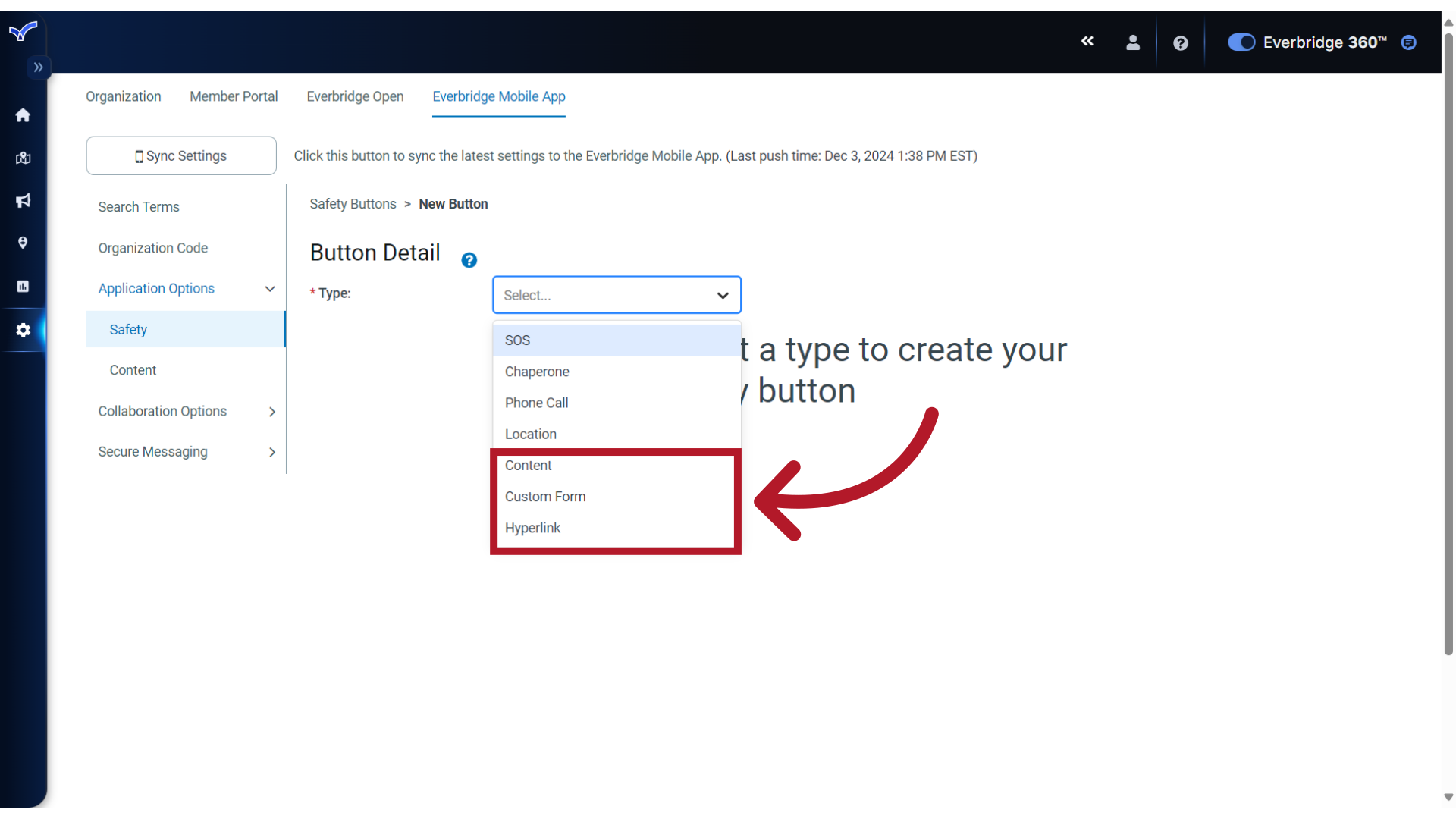
Task: Click the Safety Buttons breadcrumb link
Action: pyautogui.click(x=353, y=204)
